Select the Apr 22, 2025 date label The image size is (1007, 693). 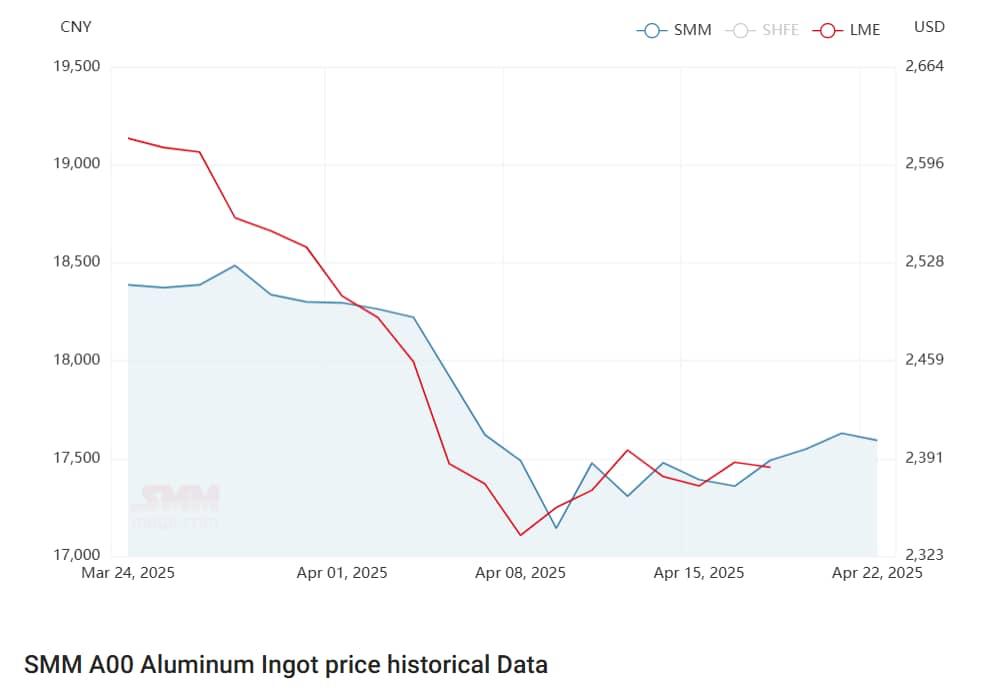[x=877, y=573]
